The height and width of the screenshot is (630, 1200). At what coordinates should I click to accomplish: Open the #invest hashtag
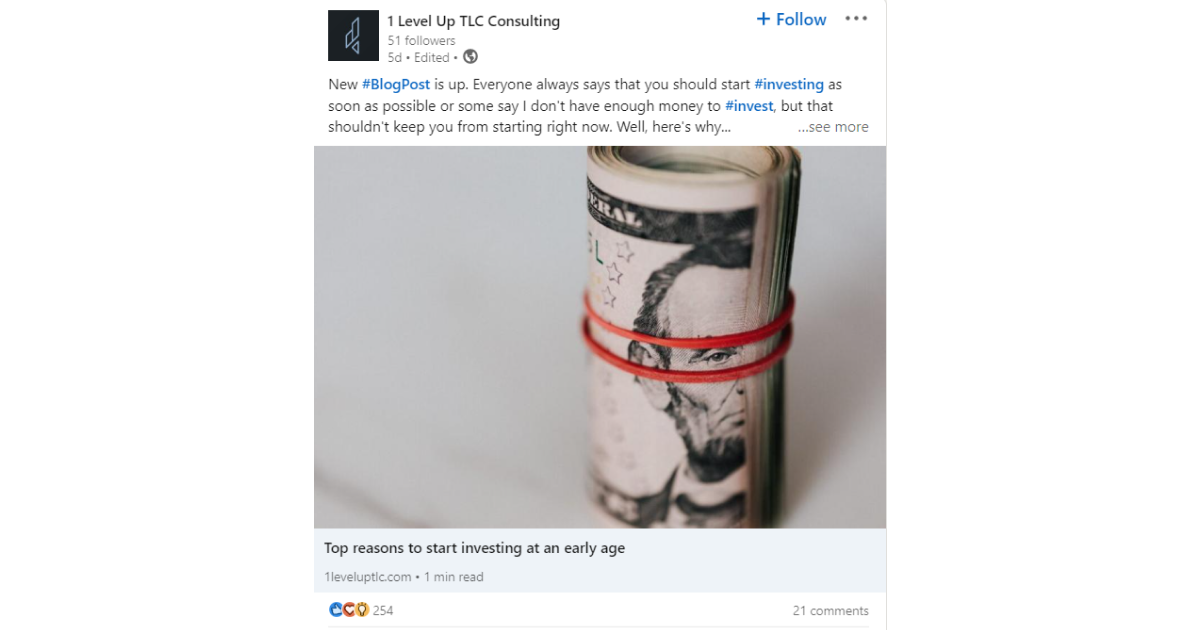[x=749, y=106]
